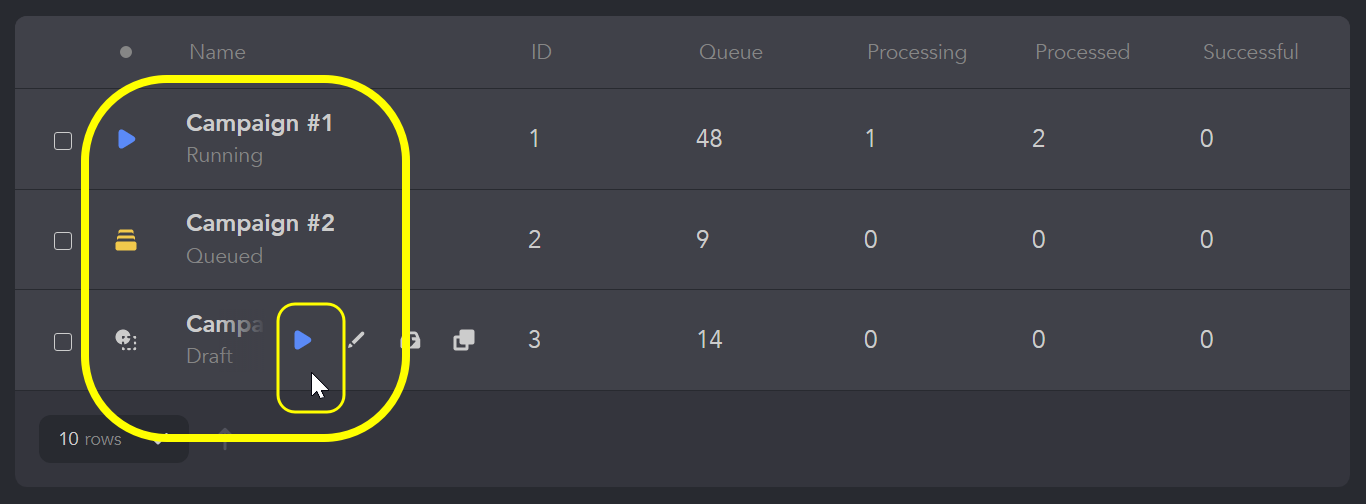Click the Queue column header
This screenshot has width=1366, height=504.
pos(731,52)
